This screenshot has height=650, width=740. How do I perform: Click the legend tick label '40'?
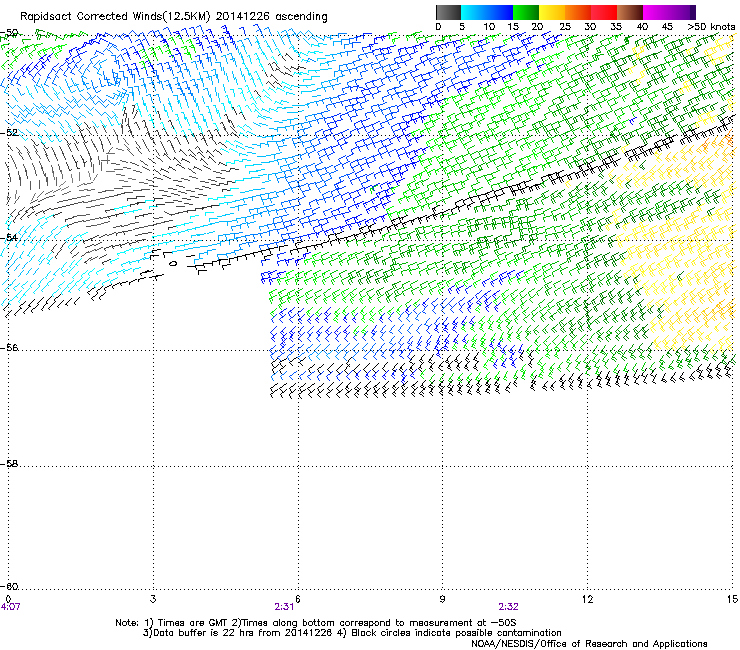pyautogui.click(x=642, y=27)
